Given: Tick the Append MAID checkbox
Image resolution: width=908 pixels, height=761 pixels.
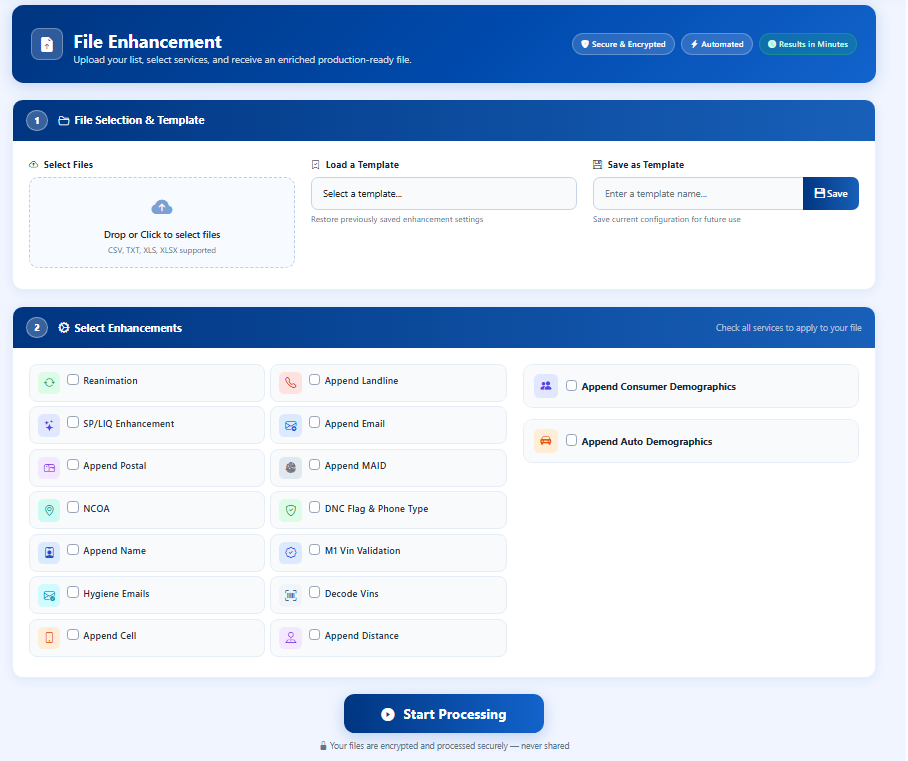Looking at the screenshot, I should click(314, 464).
